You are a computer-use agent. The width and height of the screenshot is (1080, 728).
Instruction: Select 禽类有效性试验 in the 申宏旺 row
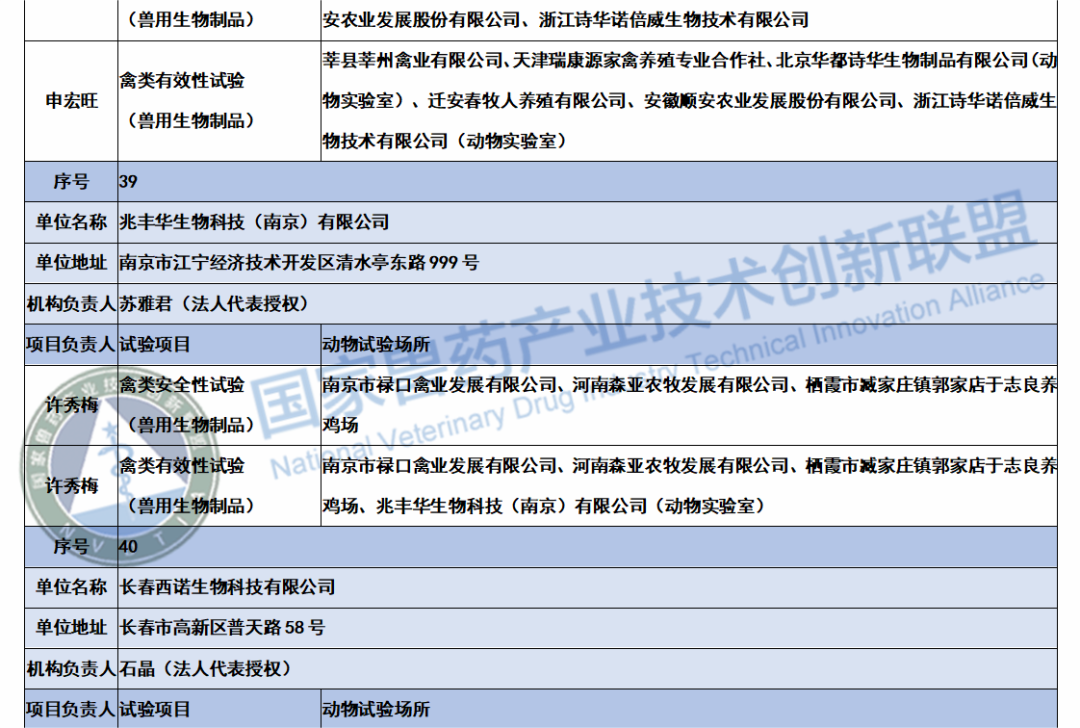[182, 81]
